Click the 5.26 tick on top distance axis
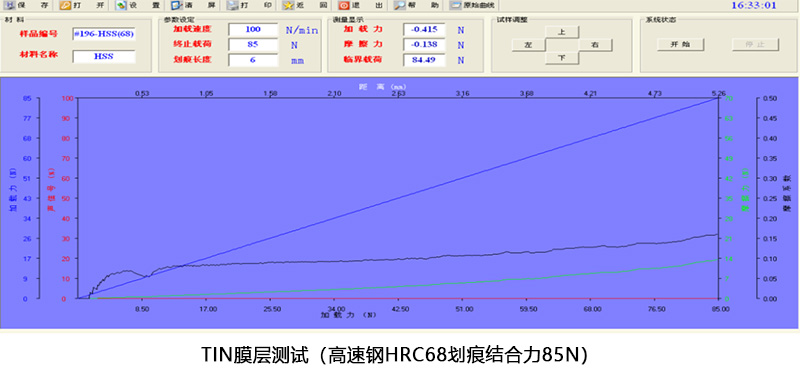The width and height of the screenshot is (800, 380). point(718,93)
